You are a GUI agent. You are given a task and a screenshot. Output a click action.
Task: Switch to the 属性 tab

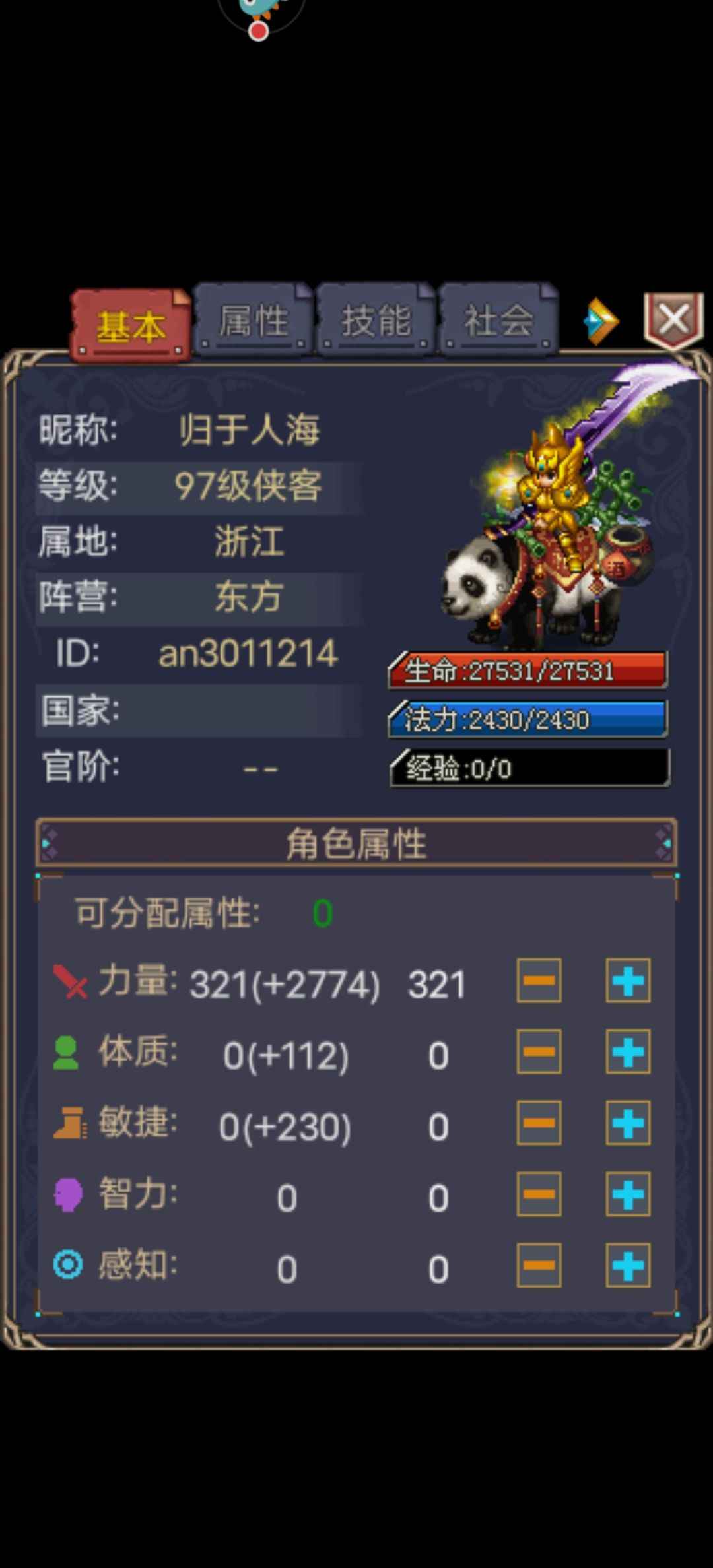[253, 321]
